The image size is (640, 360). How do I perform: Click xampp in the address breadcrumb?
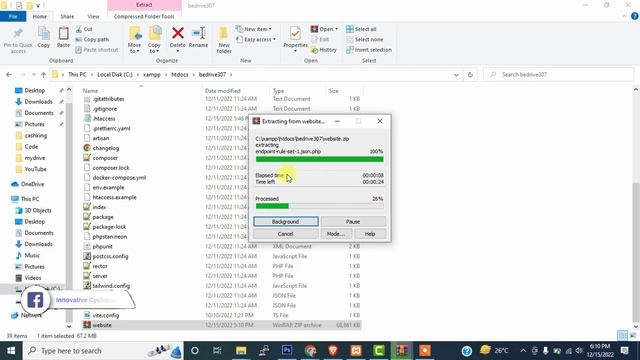point(152,75)
